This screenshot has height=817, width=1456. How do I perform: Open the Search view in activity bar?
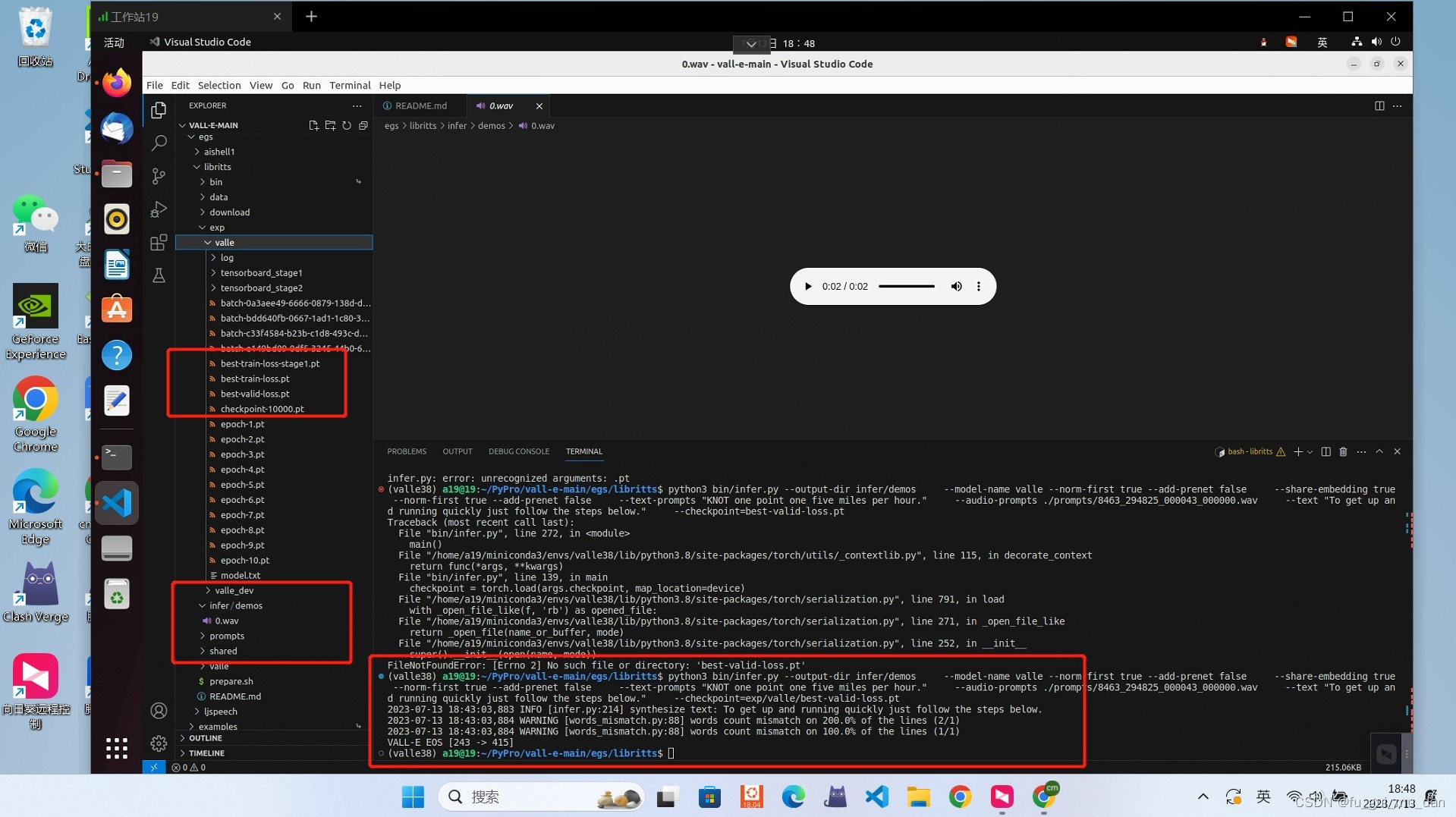coord(159,143)
